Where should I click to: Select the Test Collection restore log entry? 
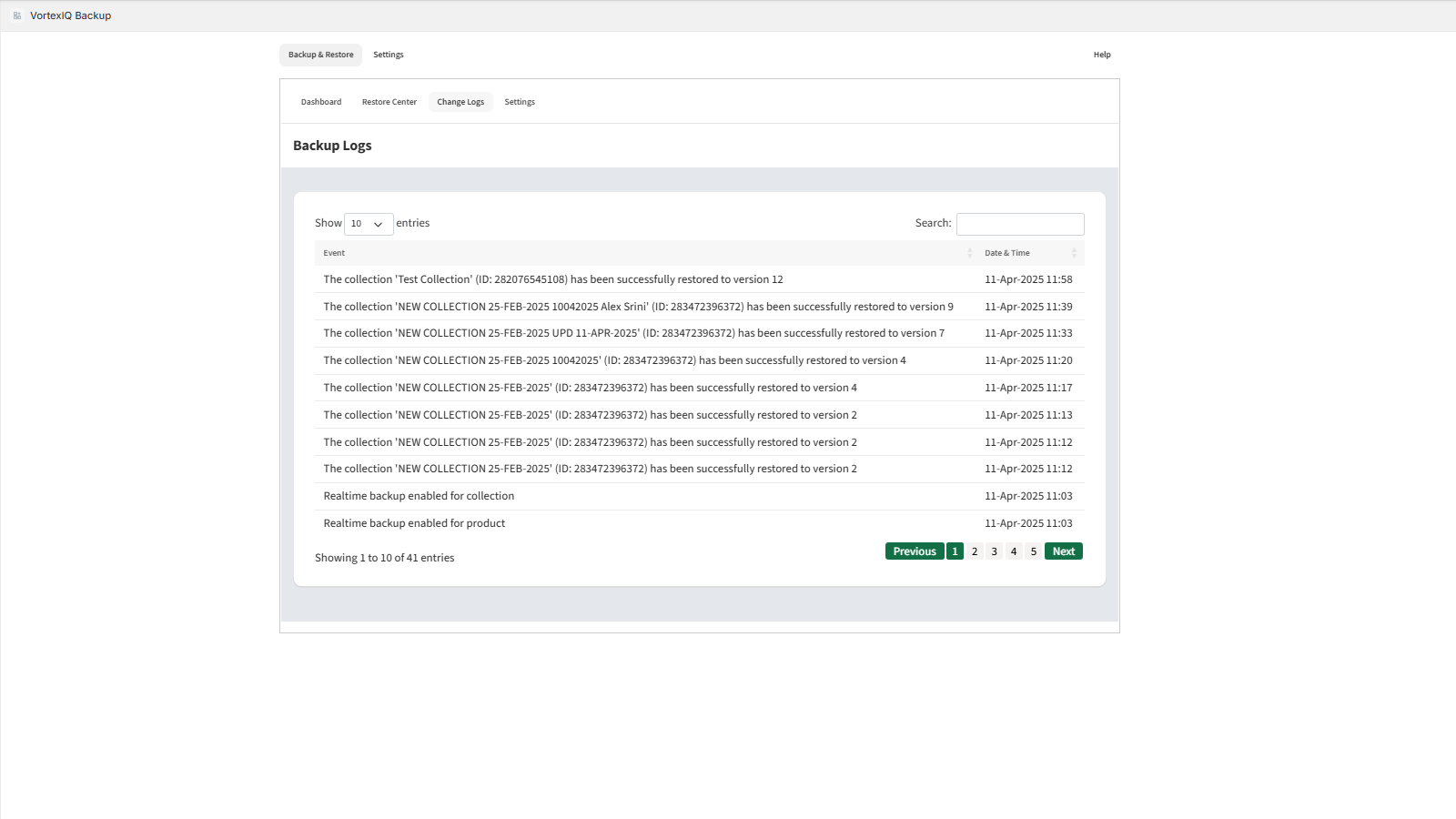[x=552, y=279]
